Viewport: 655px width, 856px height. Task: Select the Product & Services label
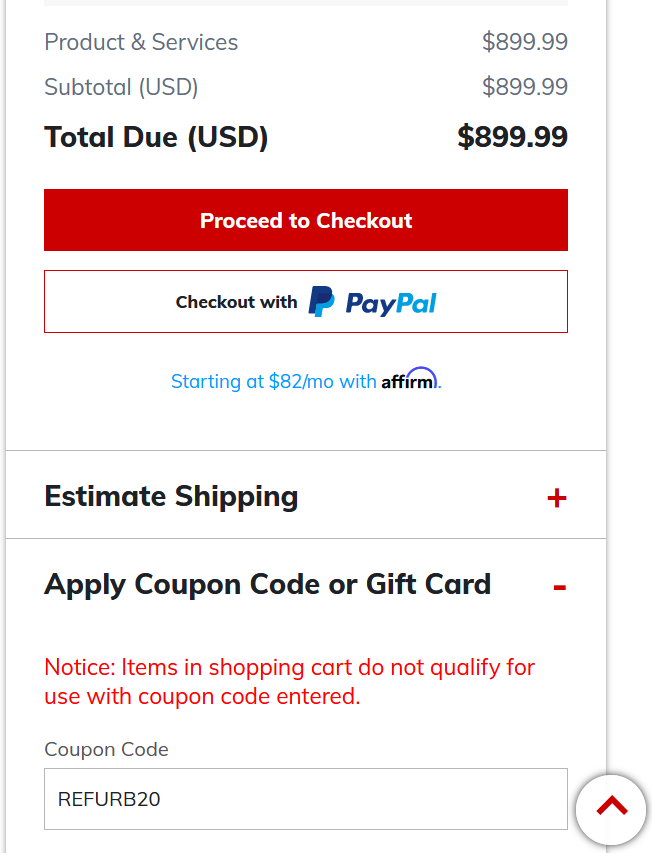(141, 42)
